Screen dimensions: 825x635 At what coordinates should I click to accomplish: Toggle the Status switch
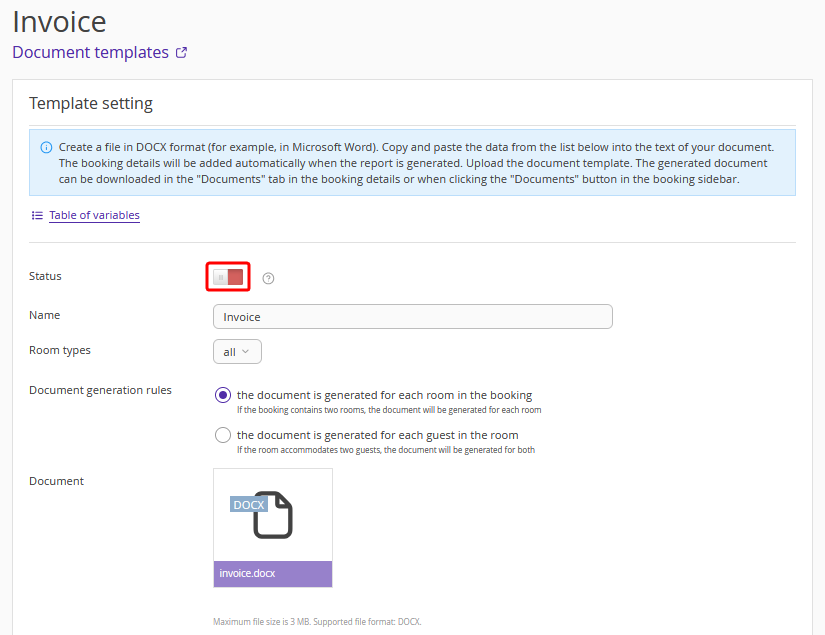[x=228, y=277]
